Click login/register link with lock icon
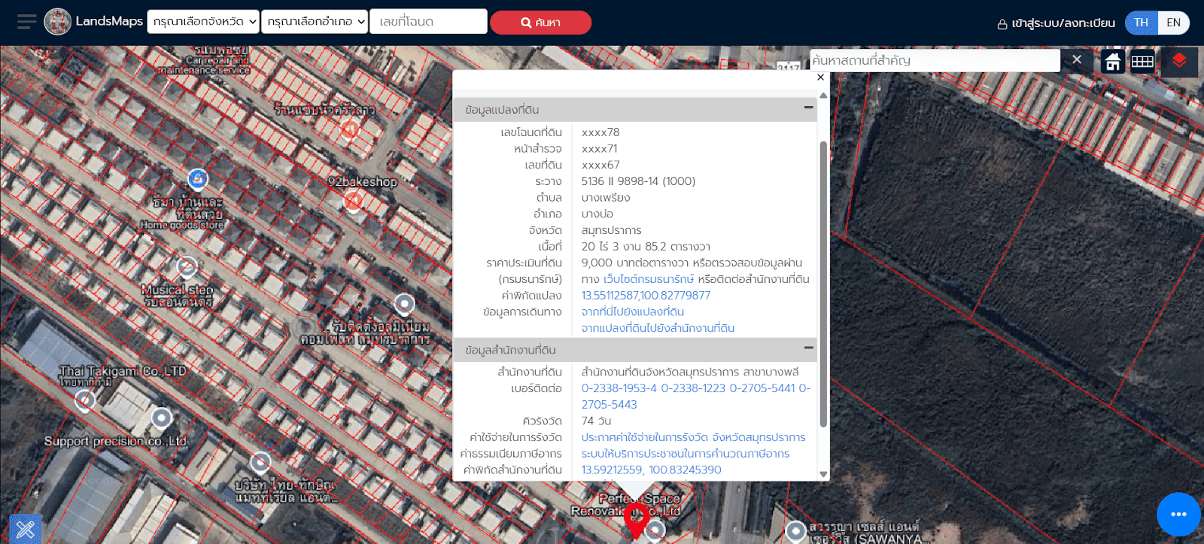Viewport: 1204px width, 544px height. [1056, 23]
